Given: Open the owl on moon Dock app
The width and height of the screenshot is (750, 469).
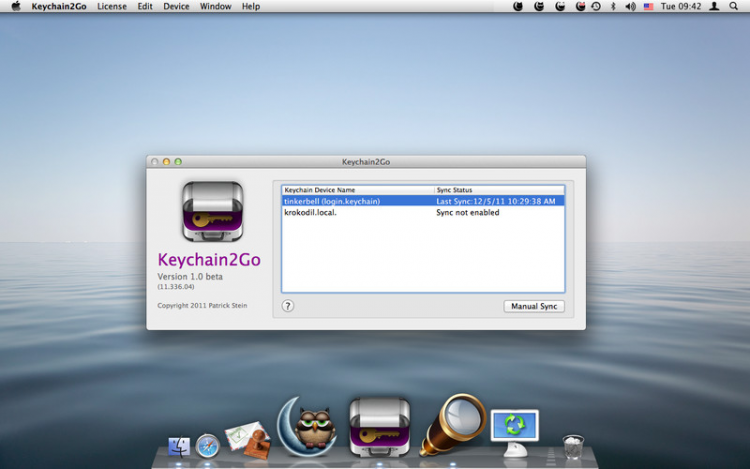Looking at the screenshot, I should pyautogui.click(x=306, y=426).
